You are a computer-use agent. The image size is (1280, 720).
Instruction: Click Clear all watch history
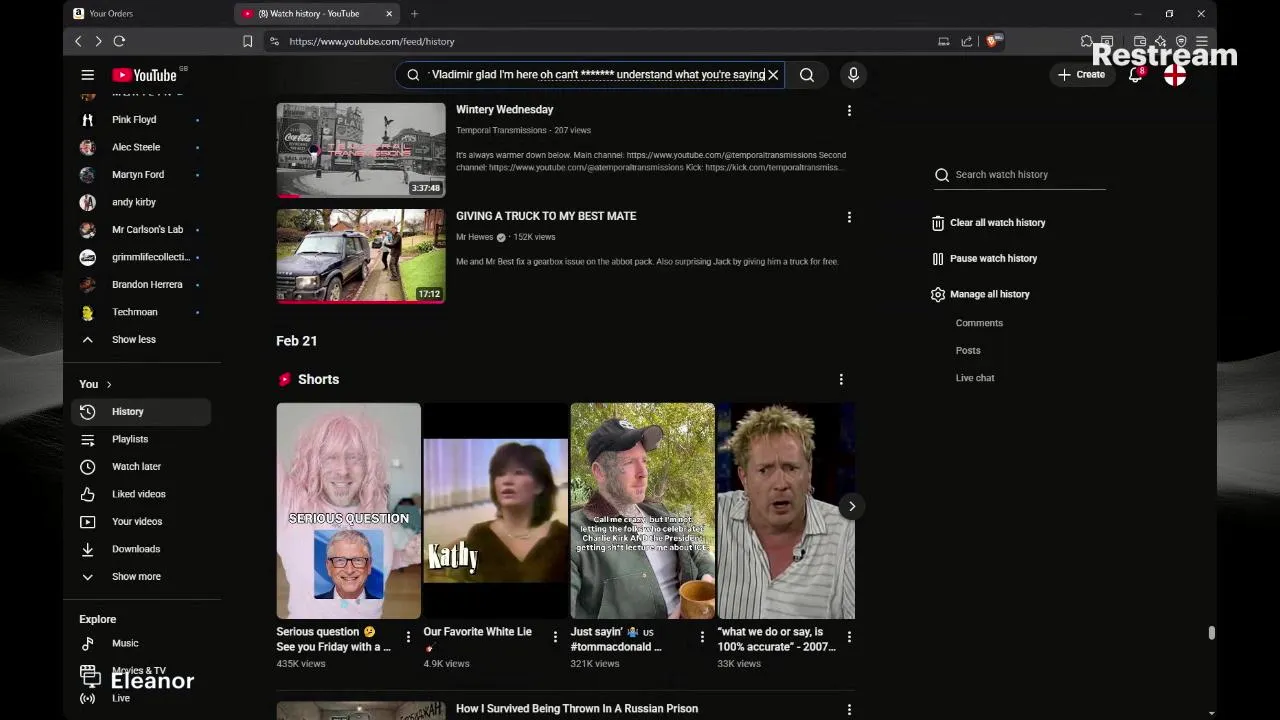pyautogui.click(x=988, y=223)
